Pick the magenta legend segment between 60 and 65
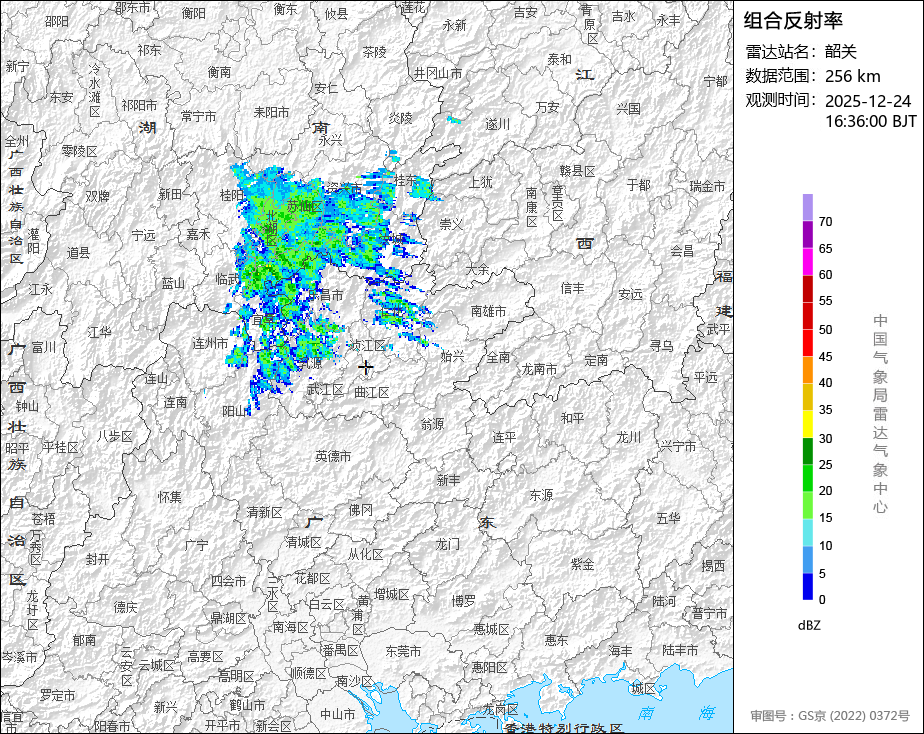 [x=807, y=262]
